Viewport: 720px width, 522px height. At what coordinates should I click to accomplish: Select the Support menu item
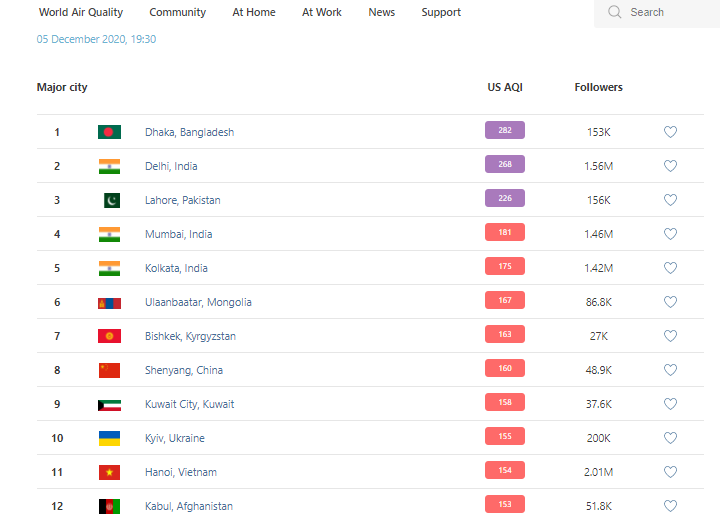click(x=441, y=12)
